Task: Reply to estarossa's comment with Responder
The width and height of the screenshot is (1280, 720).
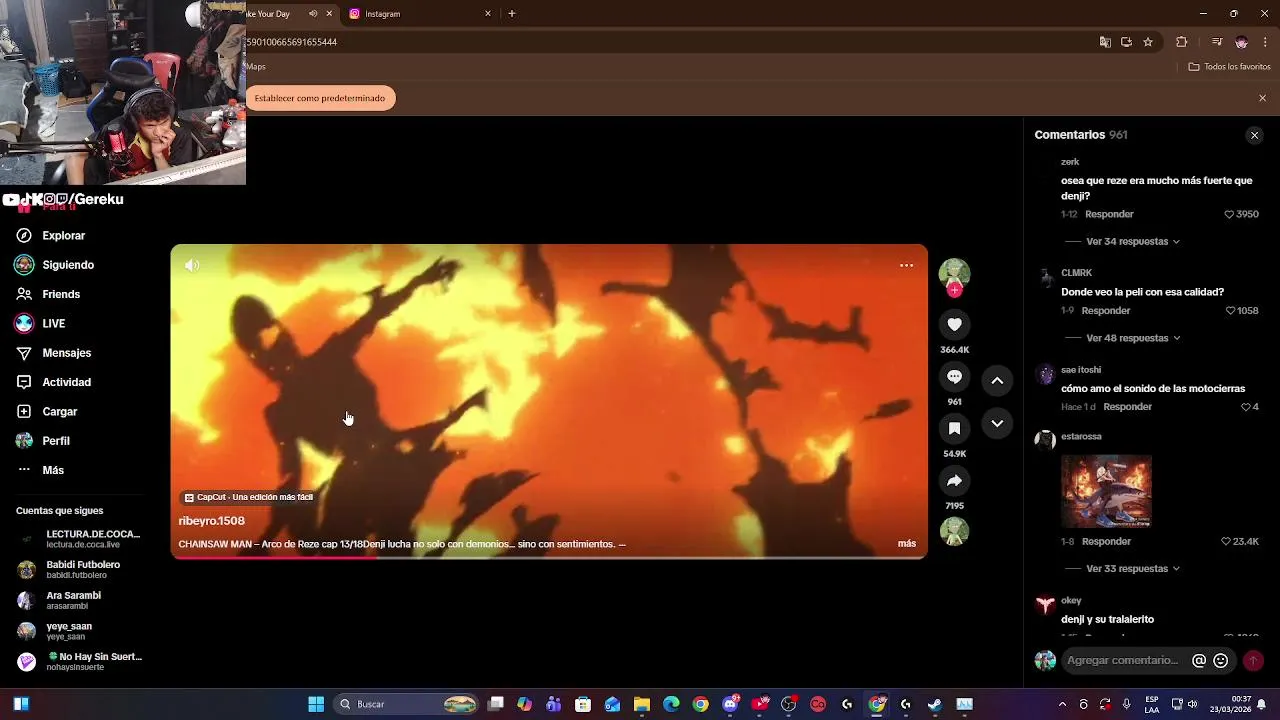Action: click(1106, 541)
